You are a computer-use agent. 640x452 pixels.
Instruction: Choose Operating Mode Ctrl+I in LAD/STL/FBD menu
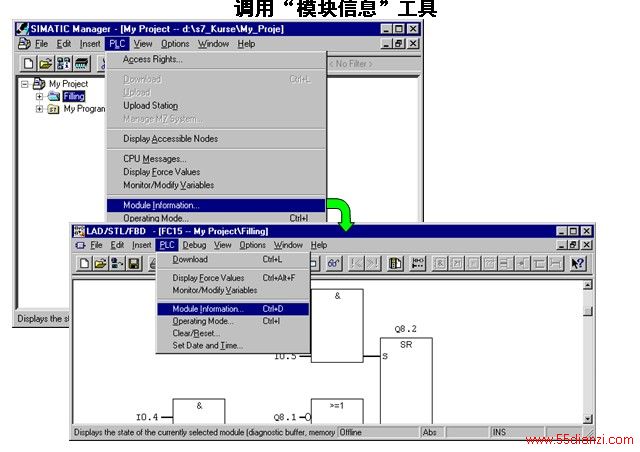click(233, 321)
